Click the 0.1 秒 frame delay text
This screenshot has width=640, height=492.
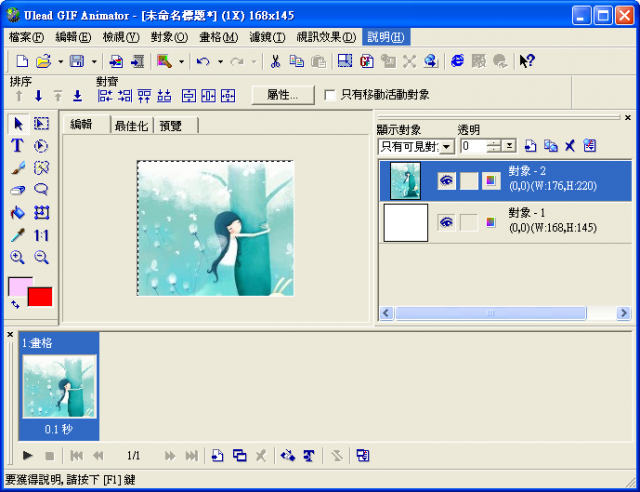click(x=59, y=429)
